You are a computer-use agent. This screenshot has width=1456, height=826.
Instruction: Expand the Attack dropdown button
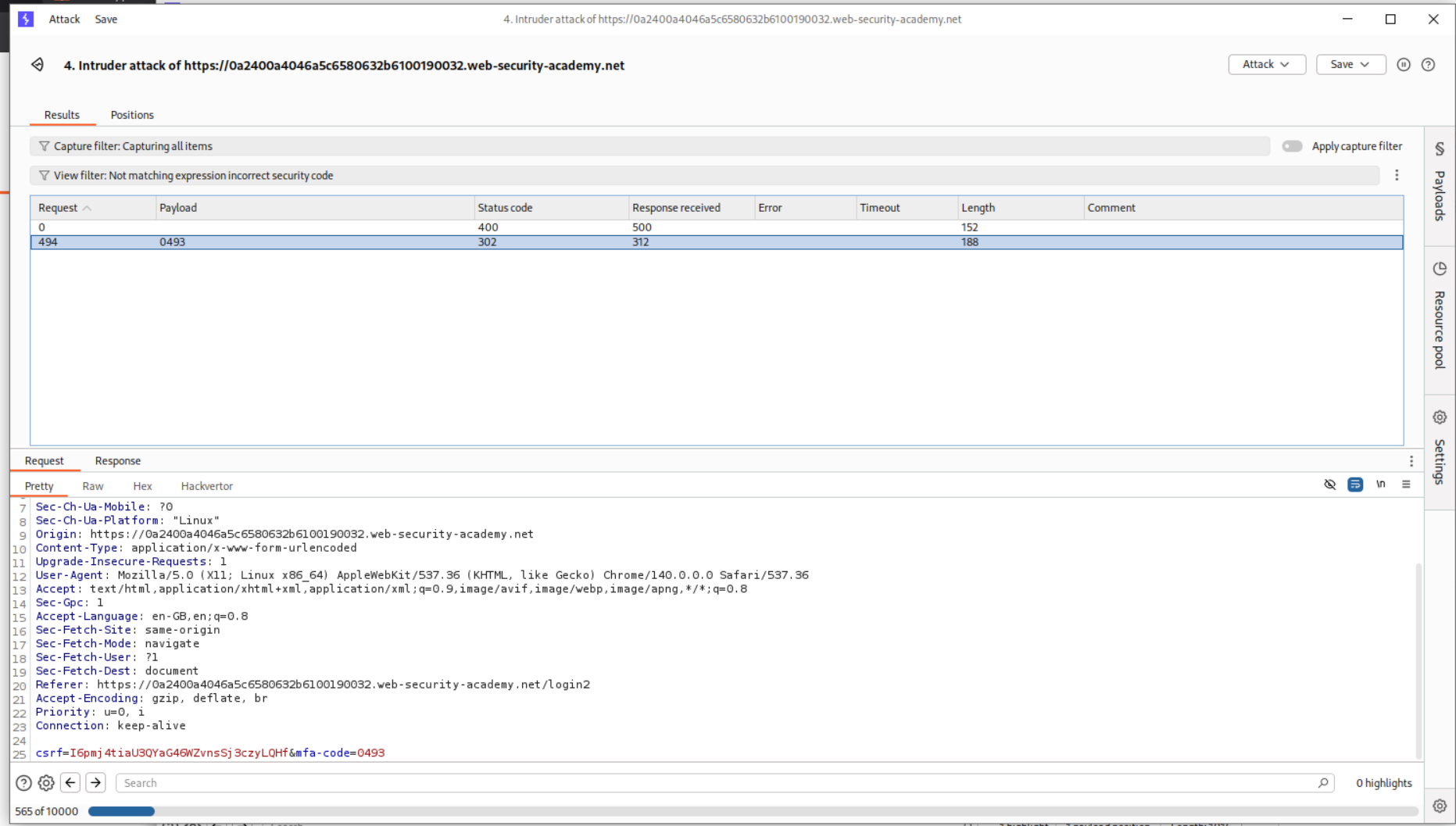pyautogui.click(x=1266, y=65)
